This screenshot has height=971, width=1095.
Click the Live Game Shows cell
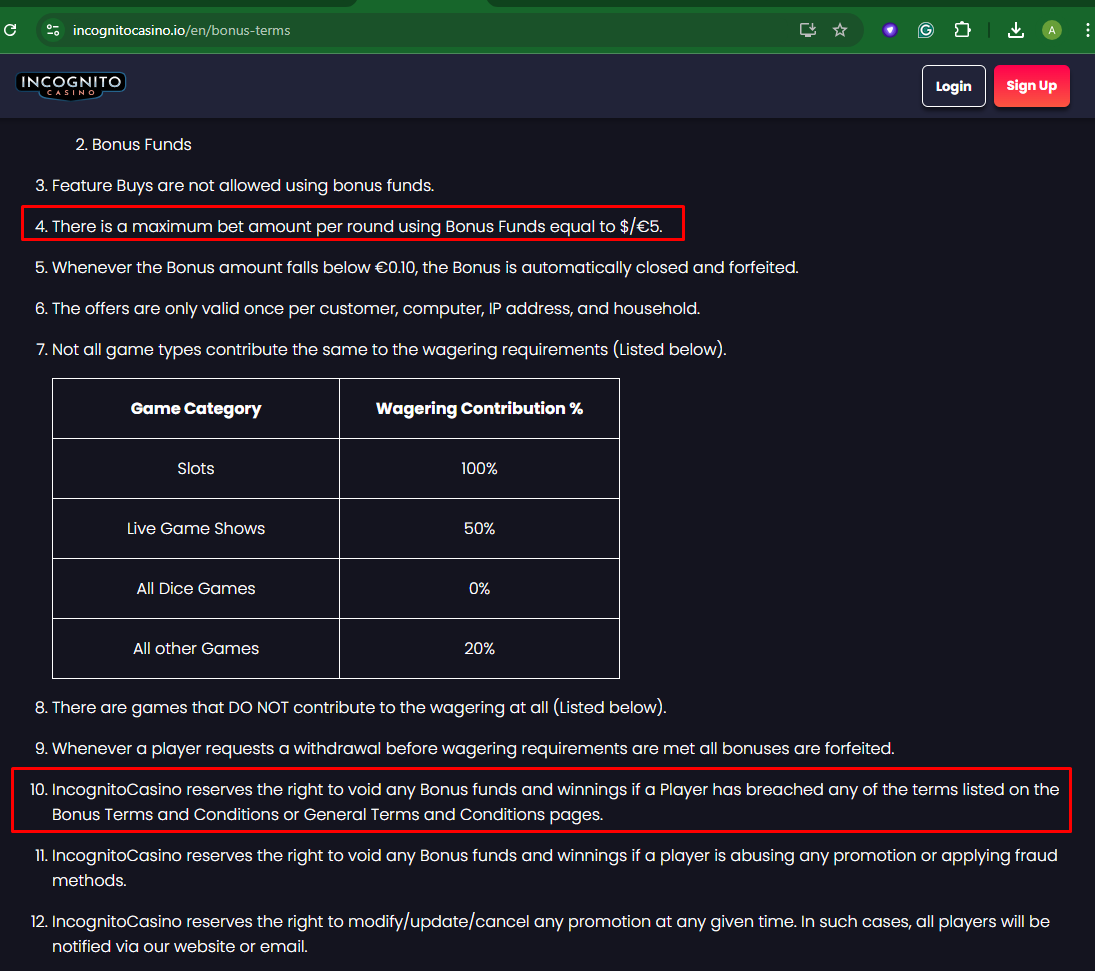pos(196,528)
